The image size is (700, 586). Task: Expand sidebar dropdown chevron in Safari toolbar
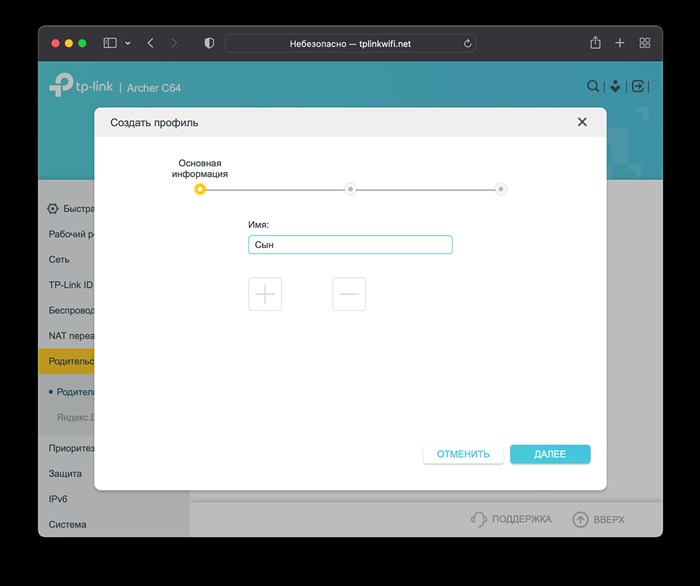click(128, 43)
